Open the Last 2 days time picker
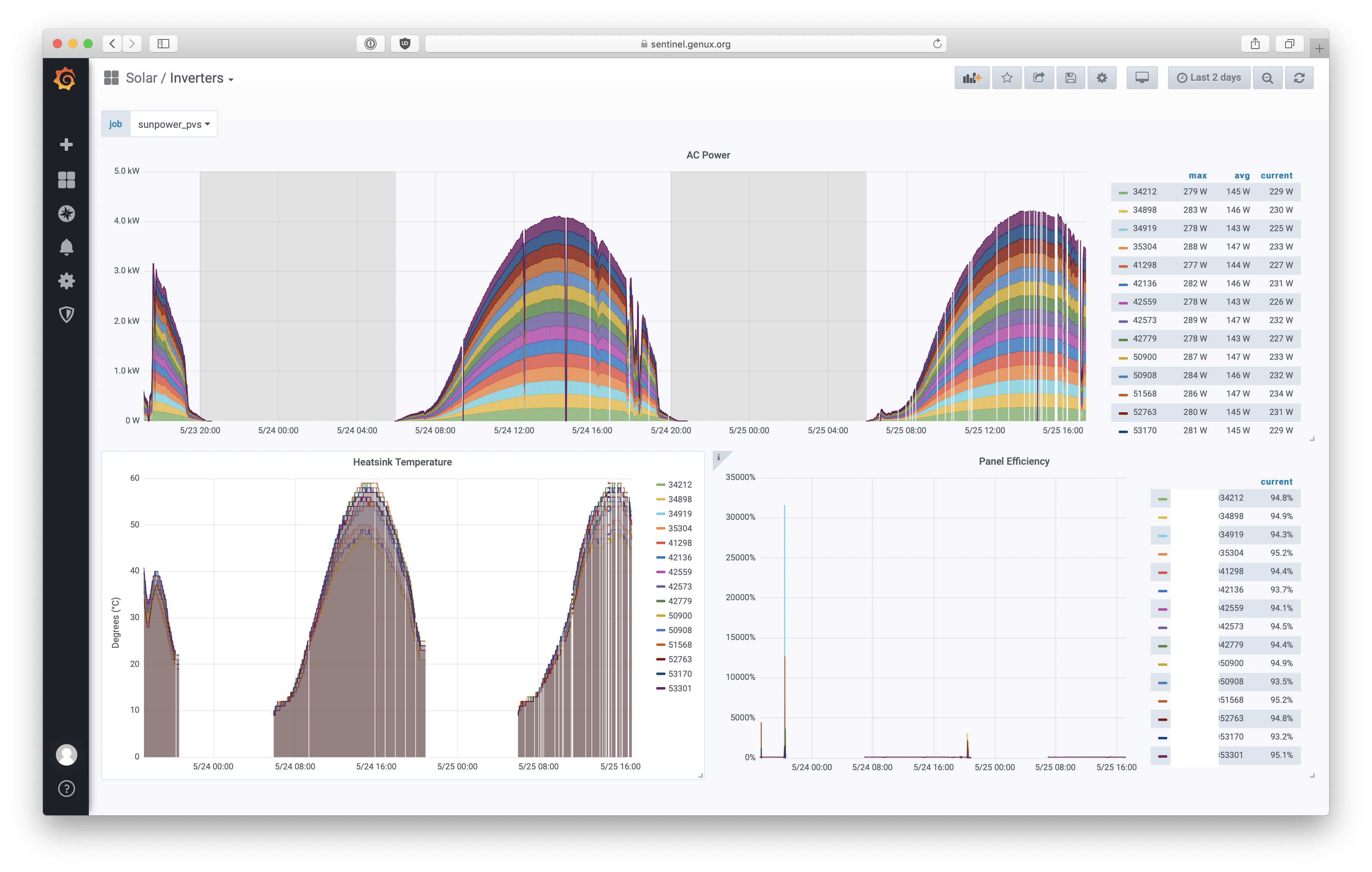This screenshot has width=1372, height=872. pyautogui.click(x=1209, y=78)
